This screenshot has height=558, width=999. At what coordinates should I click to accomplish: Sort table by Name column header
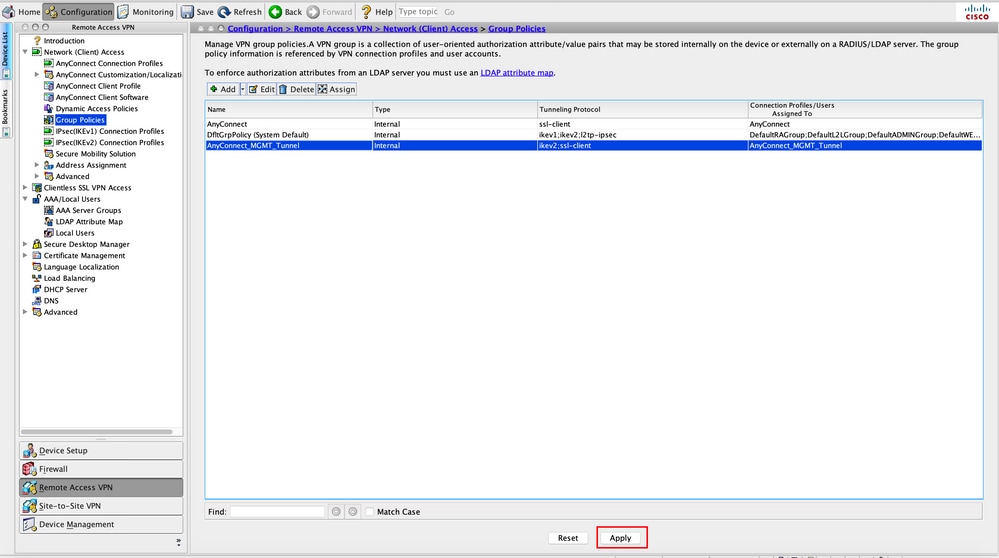[x=289, y=110]
